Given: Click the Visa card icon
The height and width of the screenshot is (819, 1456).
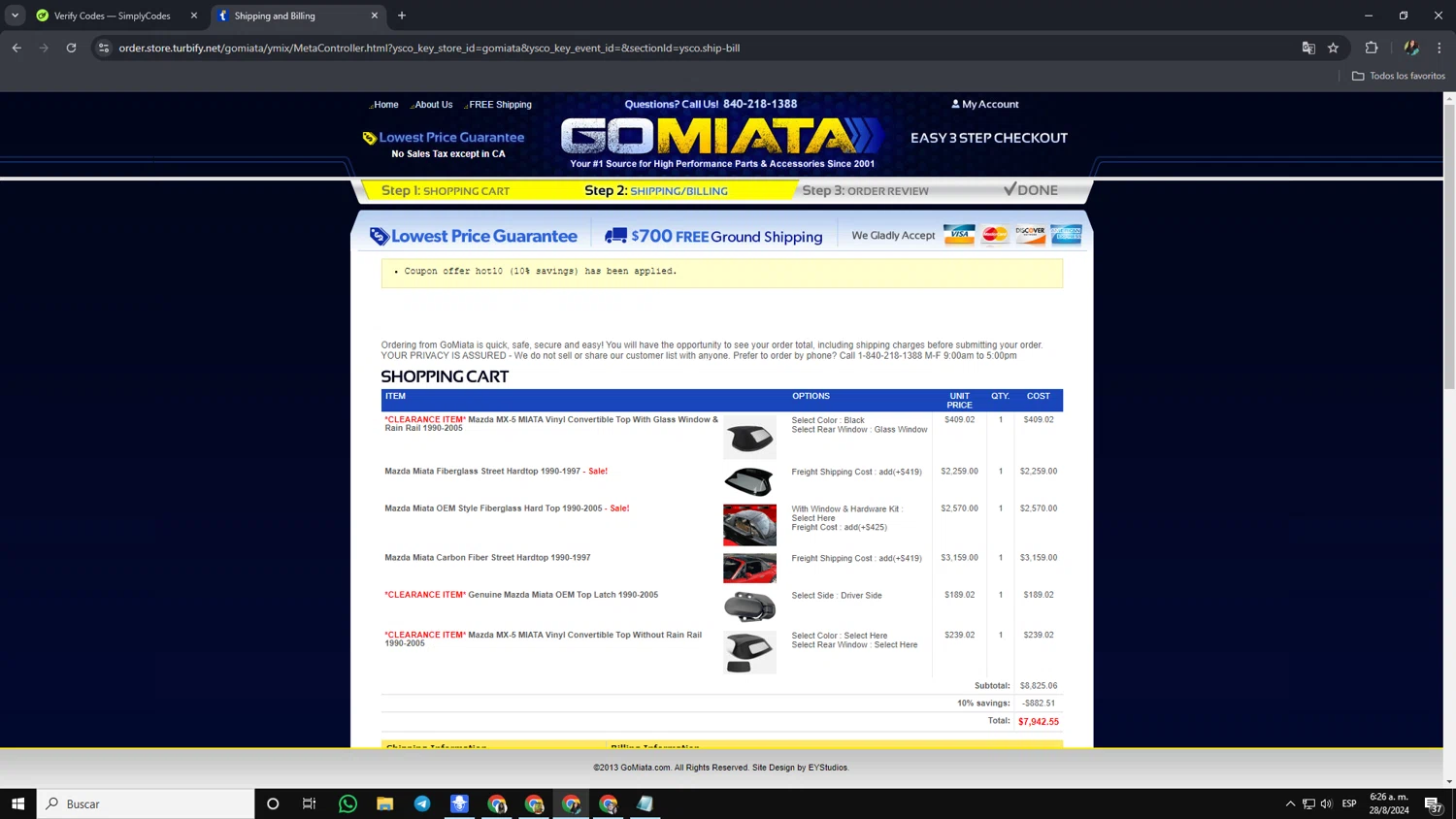Looking at the screenshot, I should [x=959, y=235].
